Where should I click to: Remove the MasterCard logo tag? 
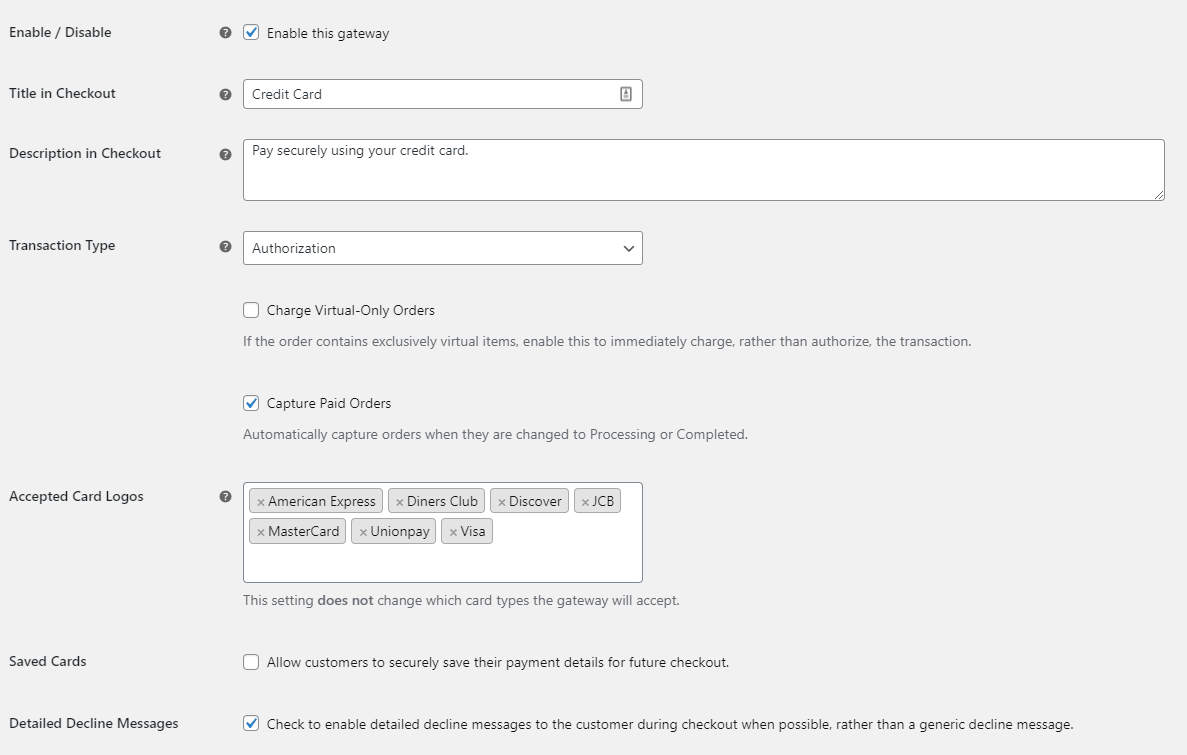(x=261, y=532)
